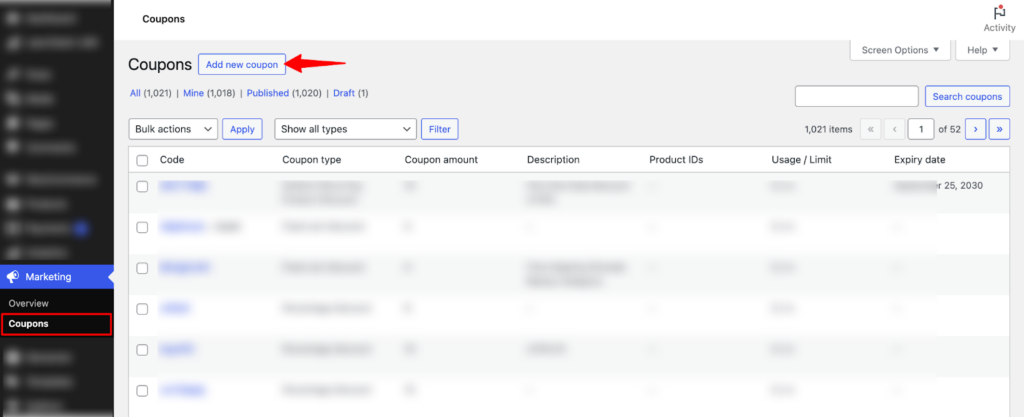Click the Marketing megaphone icon in sidebar
The width and height of the screenshot is (1024, 417).
point(13,277)
